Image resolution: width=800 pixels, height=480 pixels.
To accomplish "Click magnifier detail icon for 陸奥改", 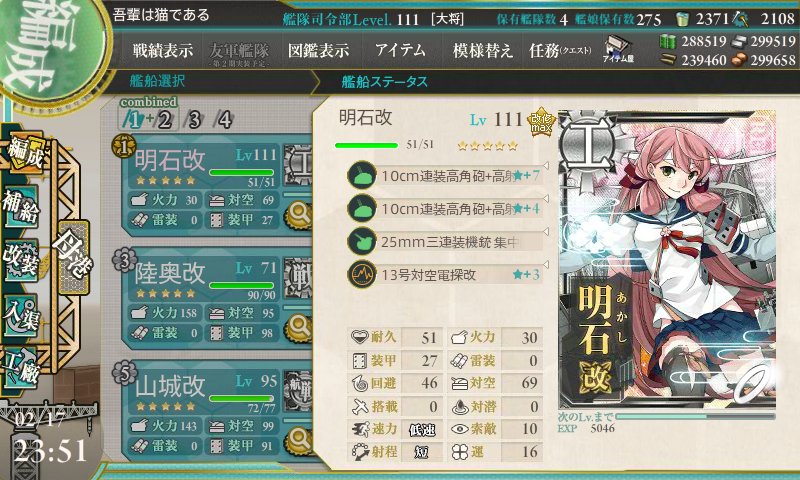I will (299, 326).
